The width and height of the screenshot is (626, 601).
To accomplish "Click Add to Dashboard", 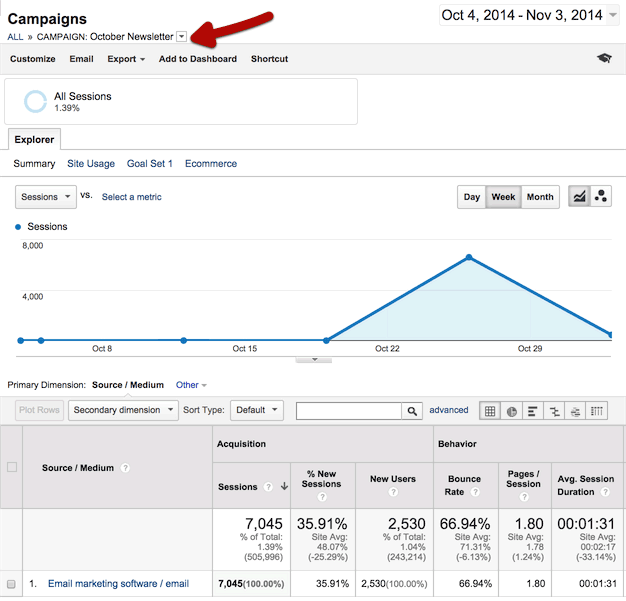I will click(x=198, y=59).
